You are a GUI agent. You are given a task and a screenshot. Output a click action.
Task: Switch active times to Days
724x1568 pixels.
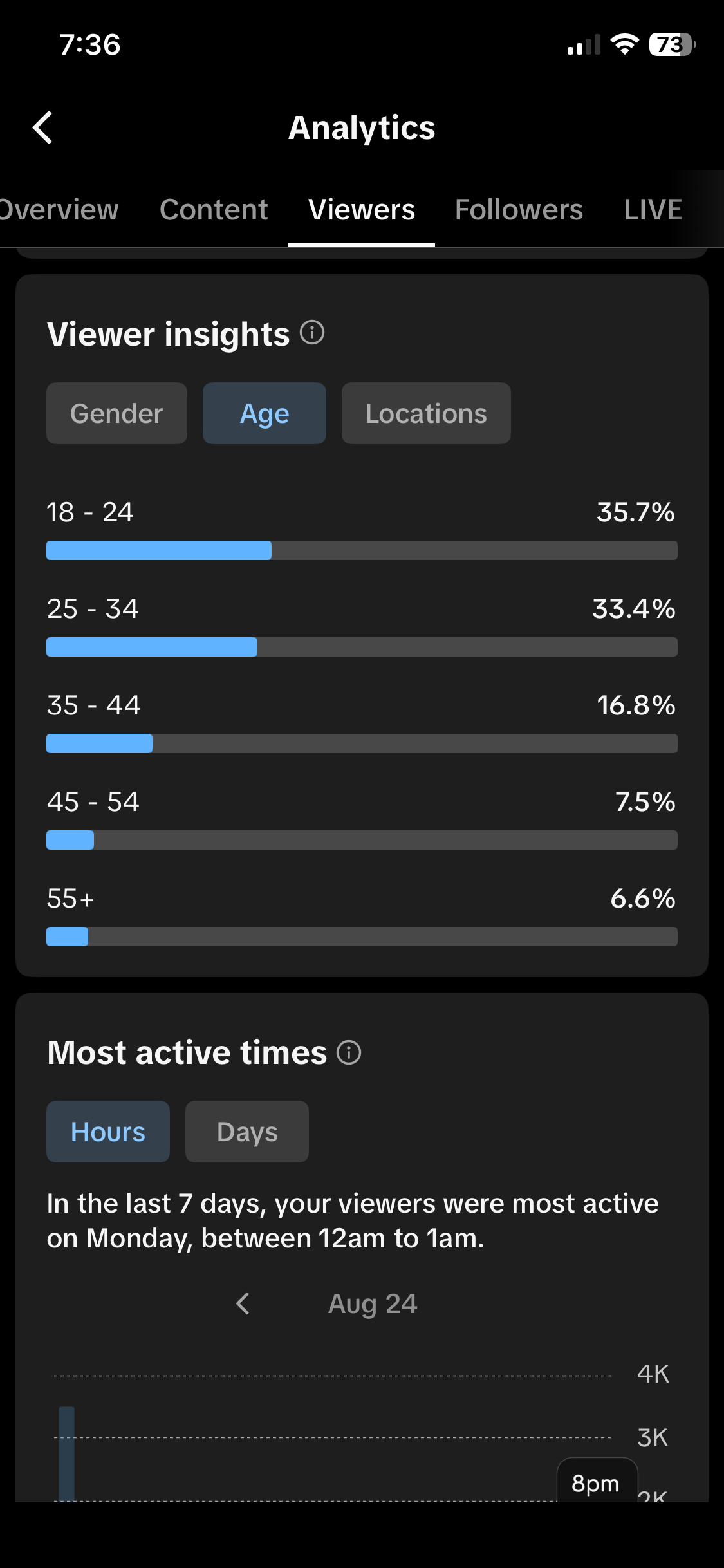(247, 1132)
